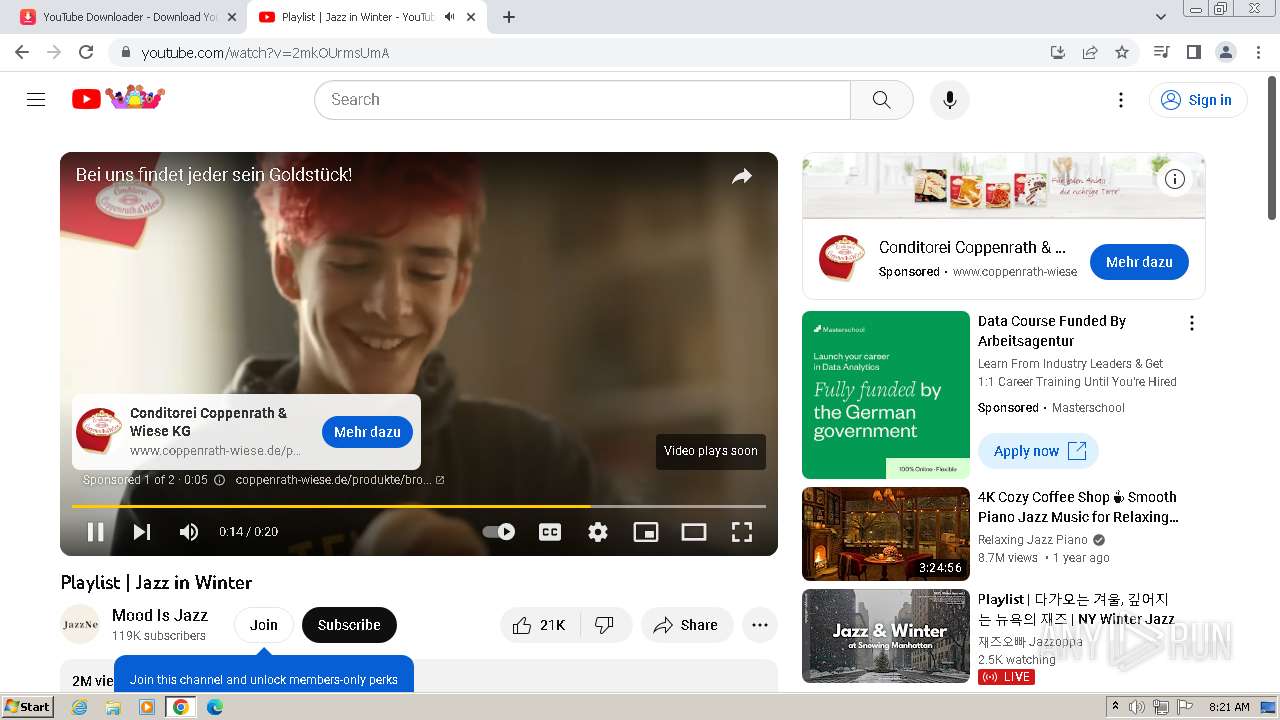Enable theater mode view

694,532
